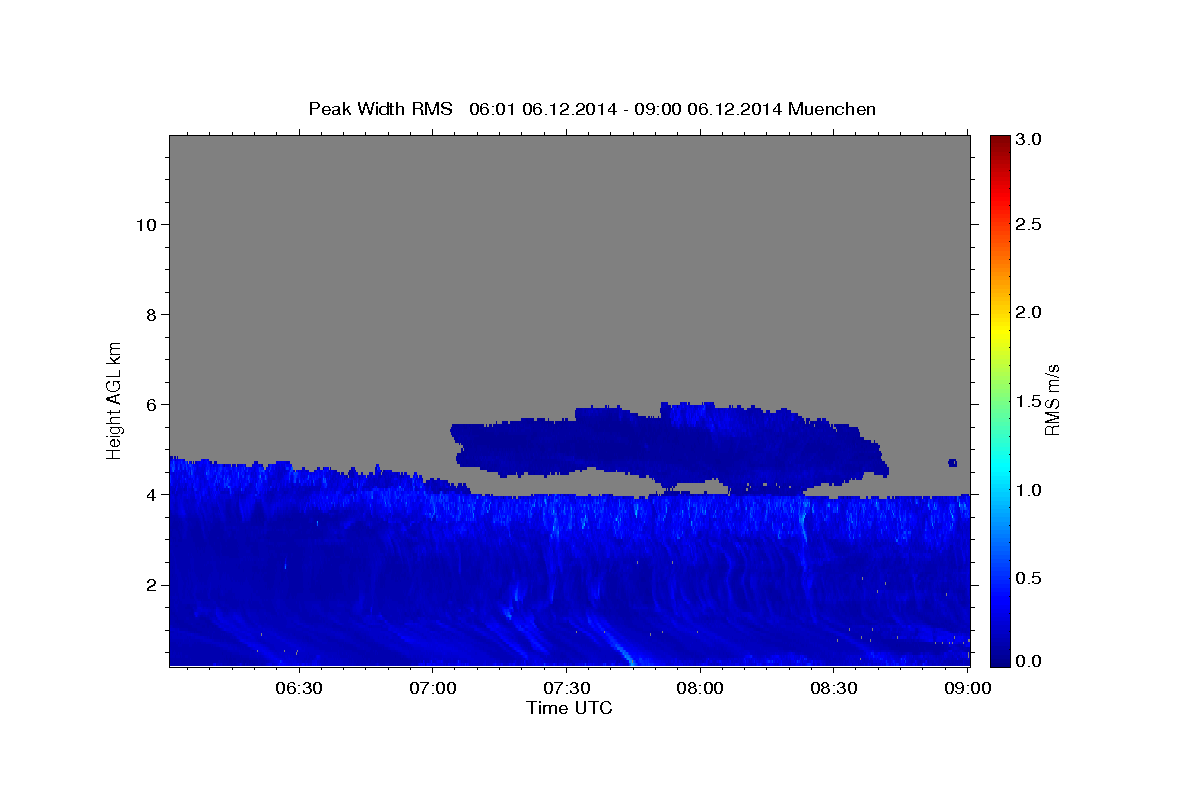The height and width of the screenshot is (800, 1200).
Task: Click the plot title 'Peak Width RMS'
Action: (380, 109)
